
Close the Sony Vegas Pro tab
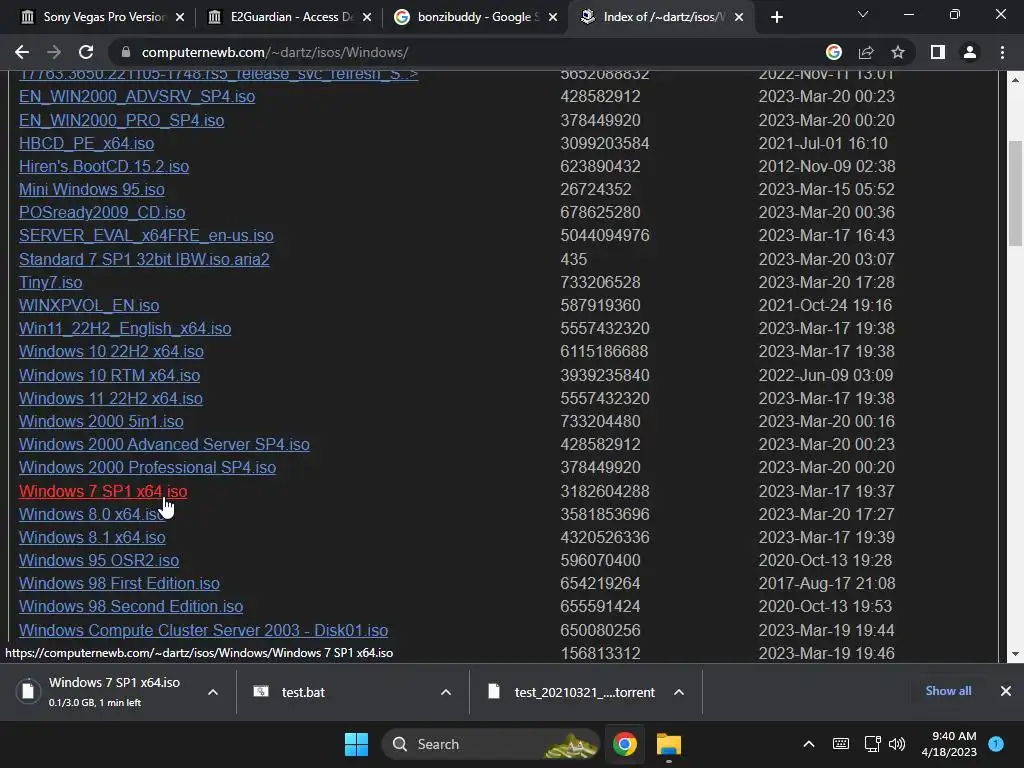tap(180, 17)
